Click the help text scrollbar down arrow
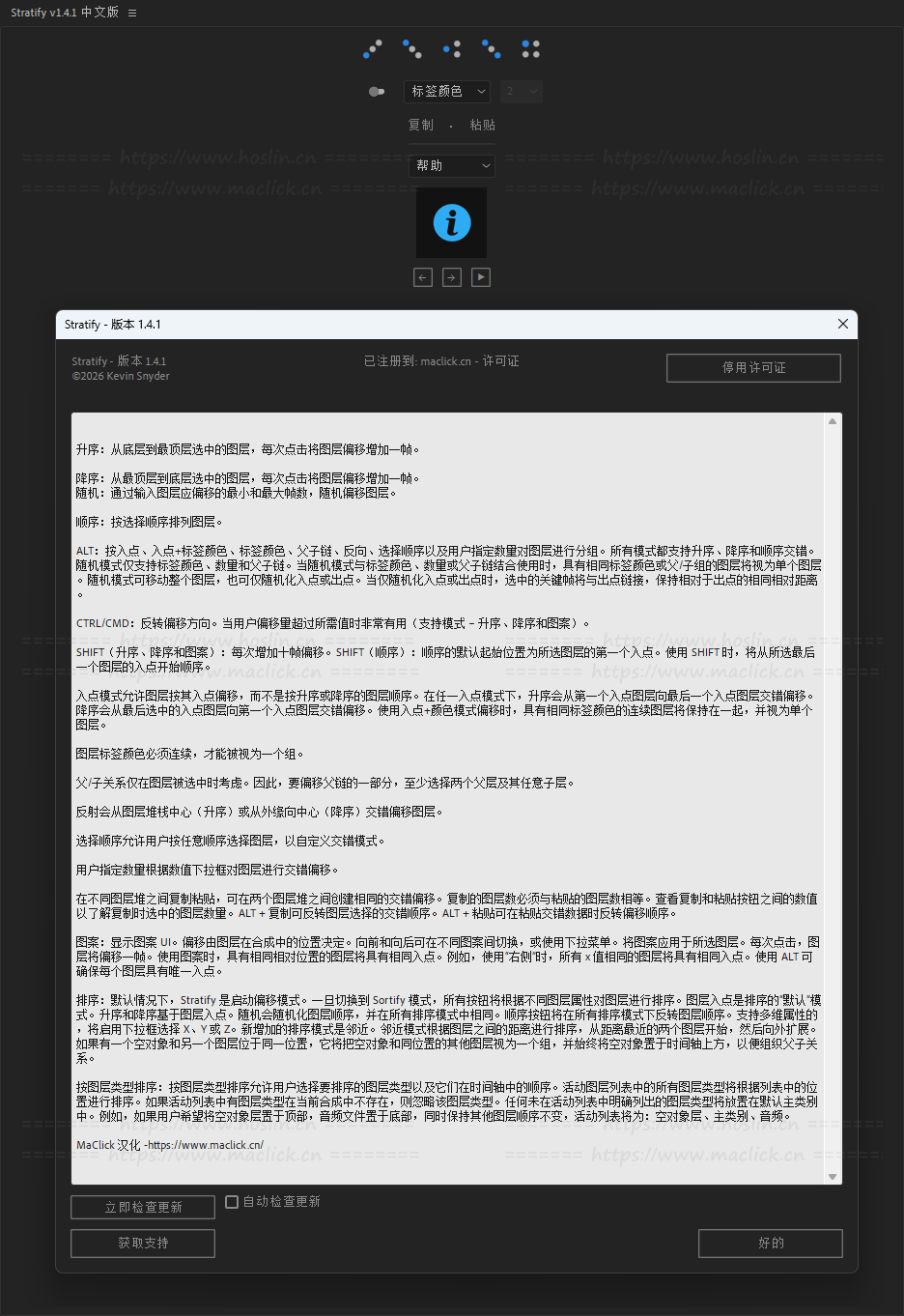This screenshot has height=1316, width=904. [x=833, y=1176]
